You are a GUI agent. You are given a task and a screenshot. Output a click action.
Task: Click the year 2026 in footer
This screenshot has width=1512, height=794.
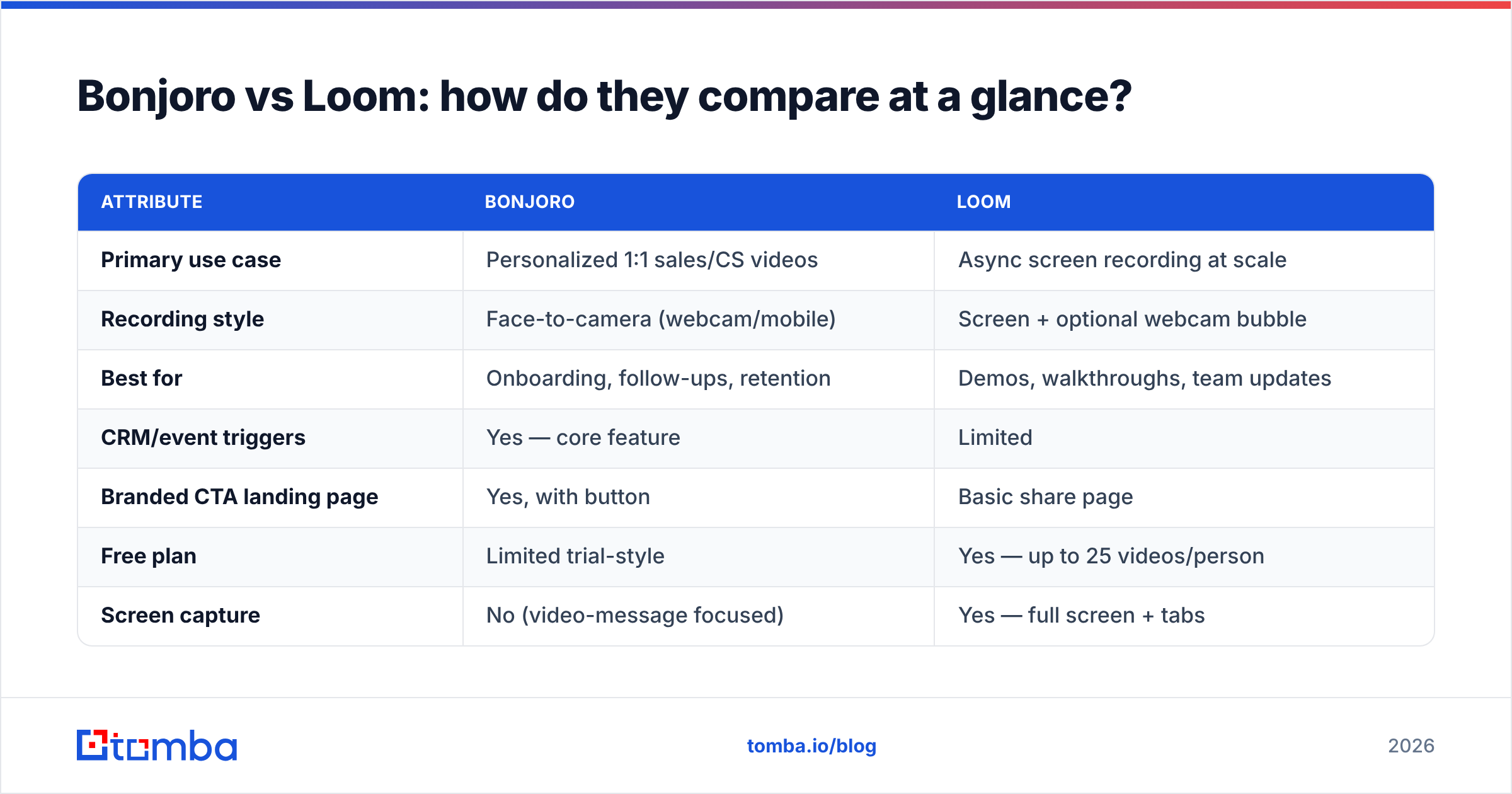pyautogui.click(x=1411, y=746)
